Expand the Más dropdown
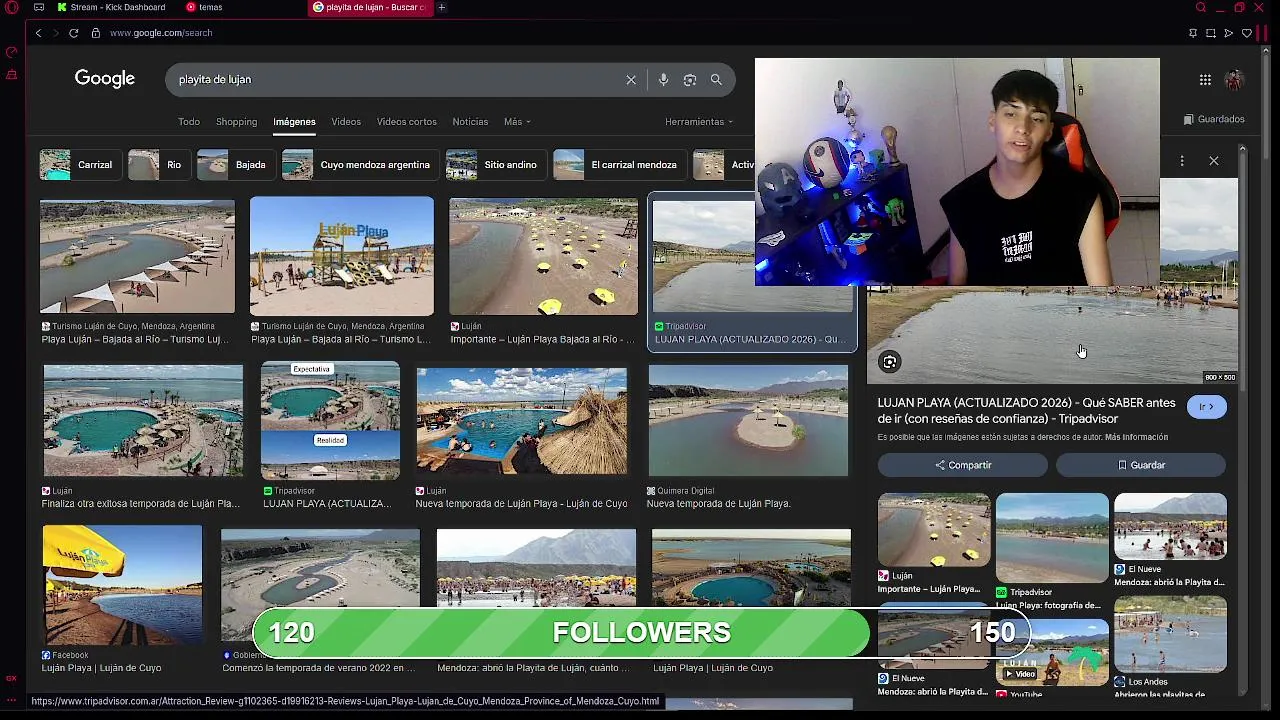Viewport: 1280px width, 720px height. (x=517, y=122)
